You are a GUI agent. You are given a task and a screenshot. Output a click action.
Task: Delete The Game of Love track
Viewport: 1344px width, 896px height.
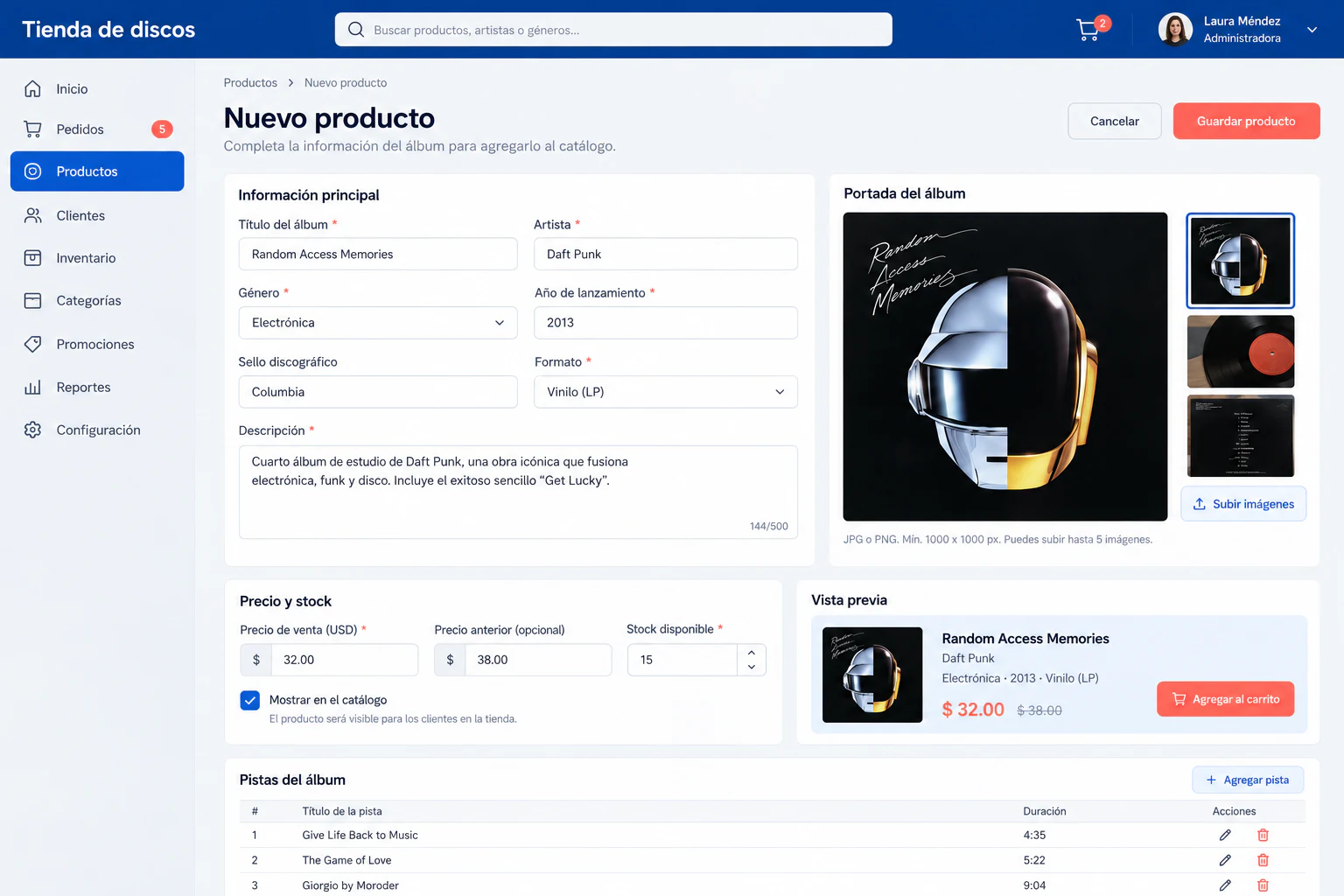pyautogui.click(x=1263, y=860)
